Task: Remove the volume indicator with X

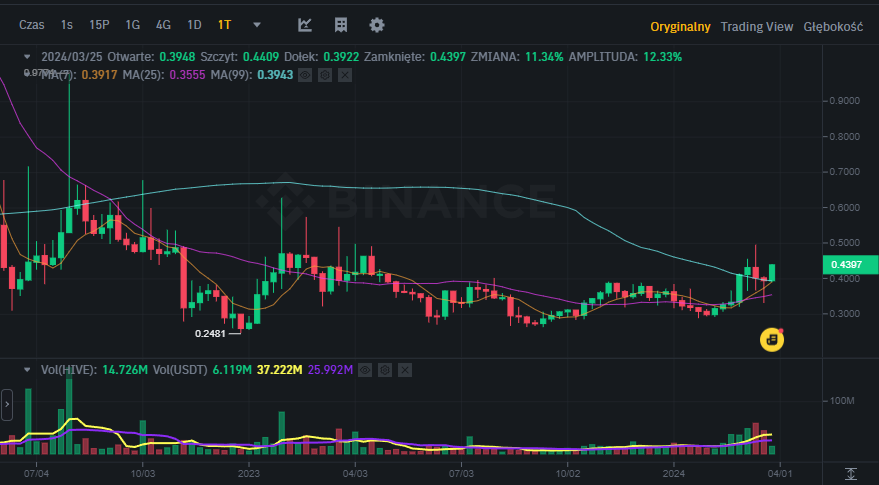Action: click(405, 370)
